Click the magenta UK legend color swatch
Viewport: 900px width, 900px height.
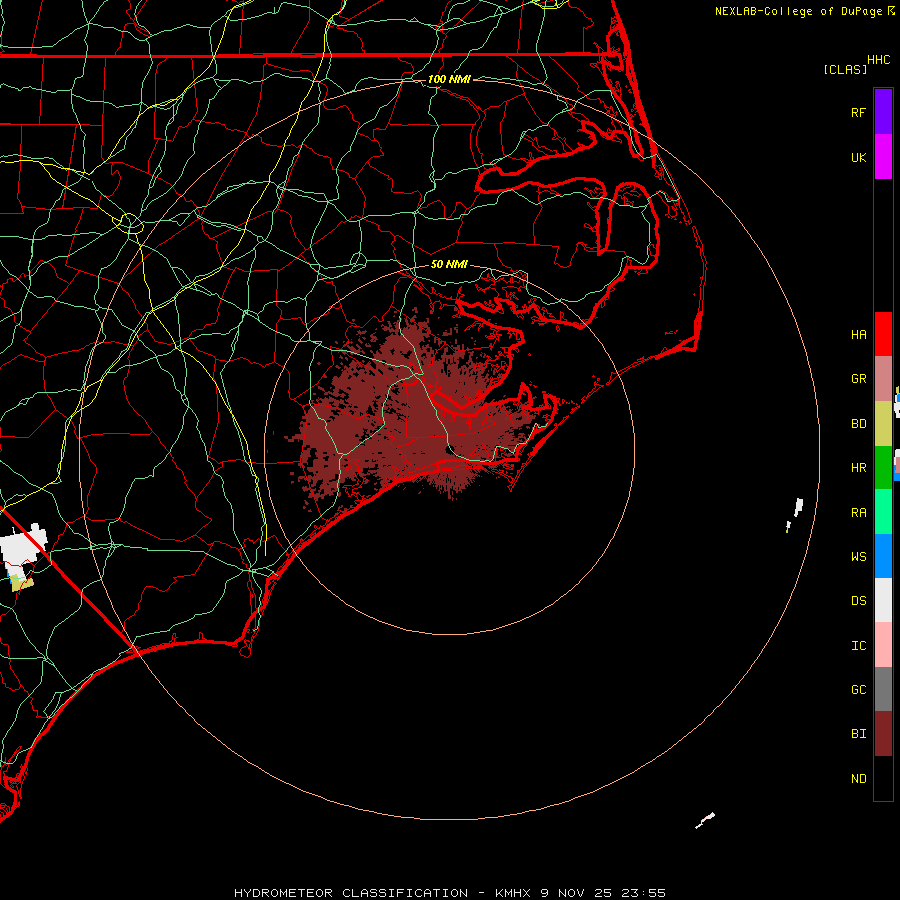tap(883, 157)
